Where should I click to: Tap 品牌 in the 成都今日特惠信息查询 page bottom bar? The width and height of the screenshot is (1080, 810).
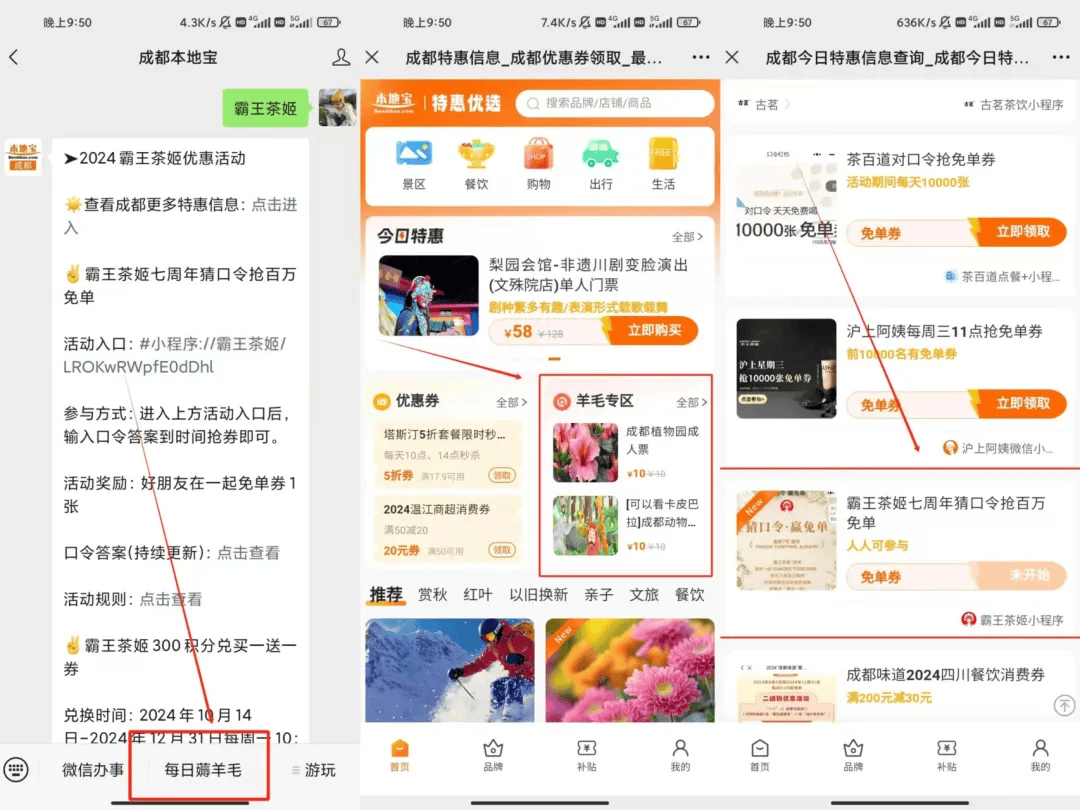point(853,756)
